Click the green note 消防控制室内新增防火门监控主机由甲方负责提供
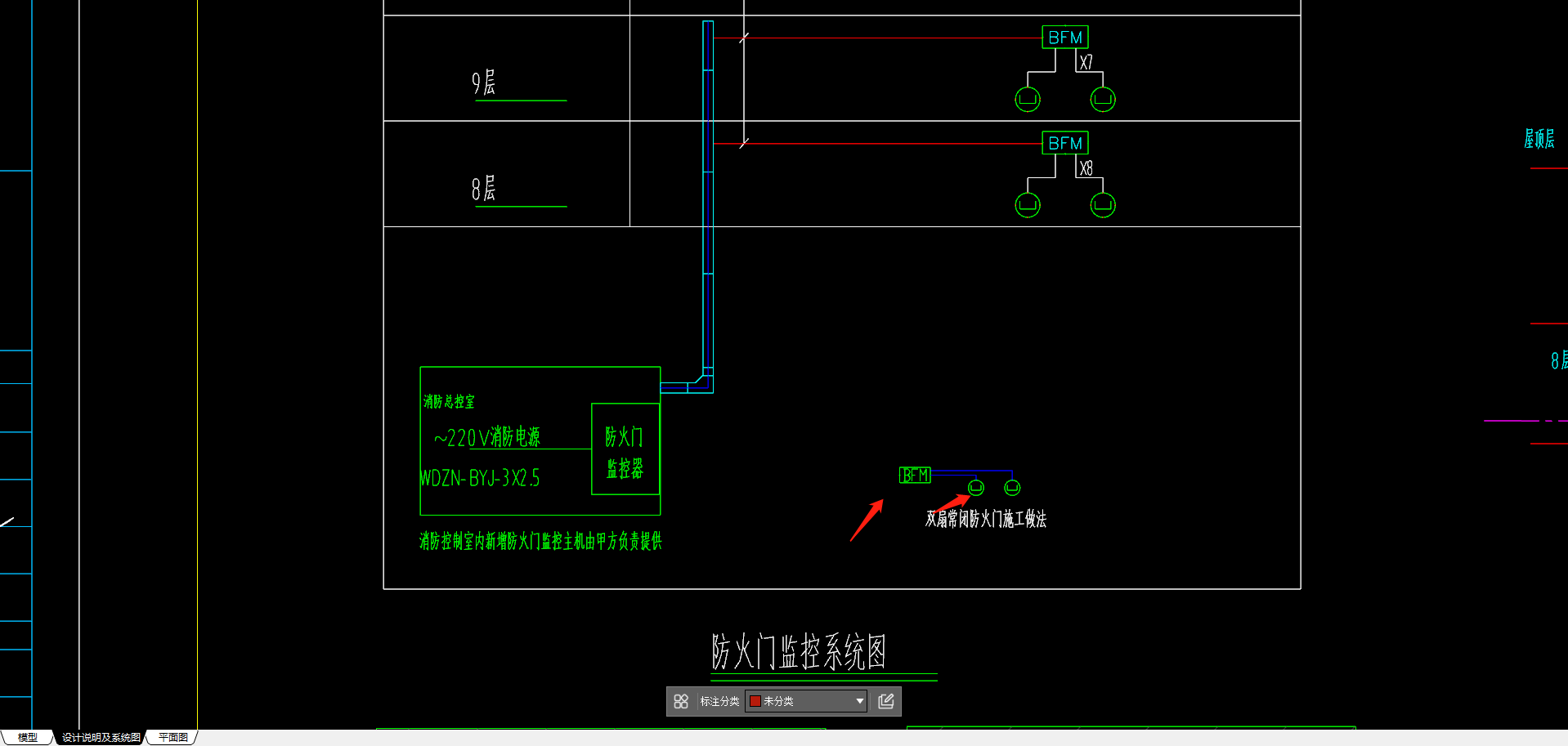1568x746 pixels. (x=540, y=541)
